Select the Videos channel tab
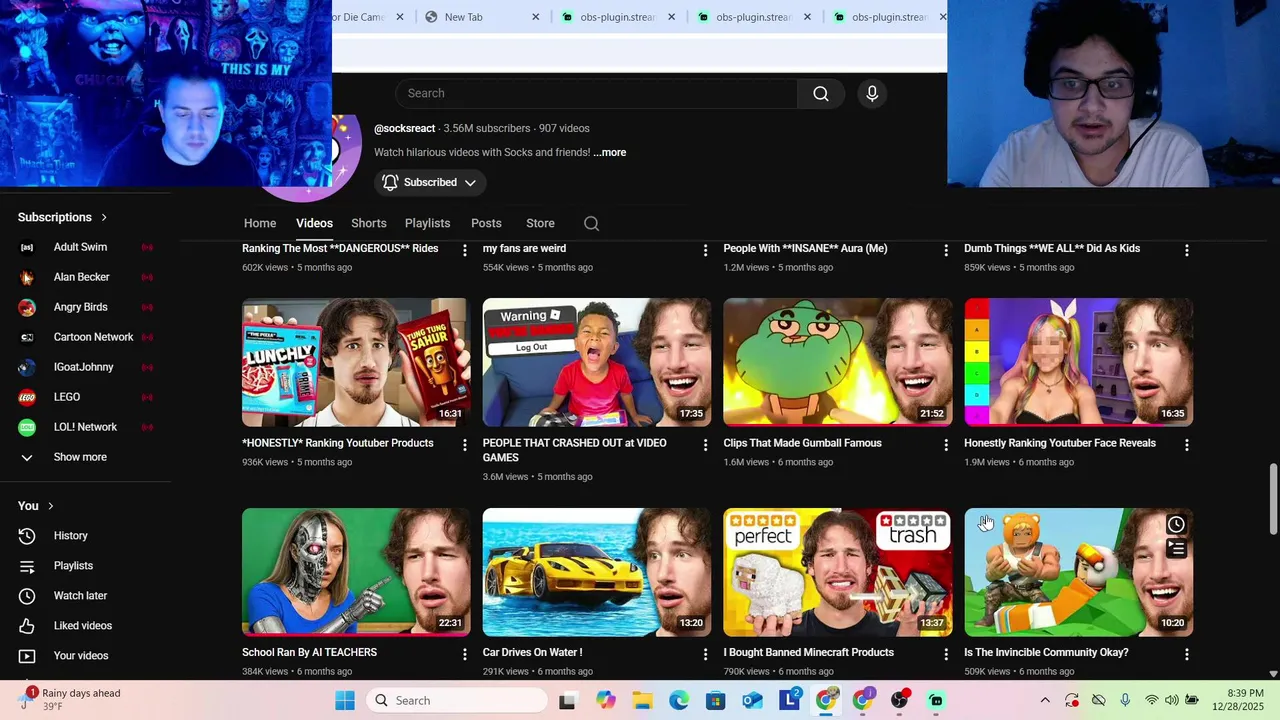Viewport: 1280px width, 720px height. click(x=314, y=223)
